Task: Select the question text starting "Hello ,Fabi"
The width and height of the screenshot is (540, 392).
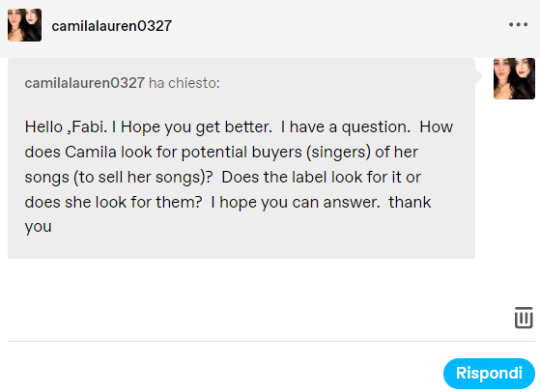Action: point(238,177)
